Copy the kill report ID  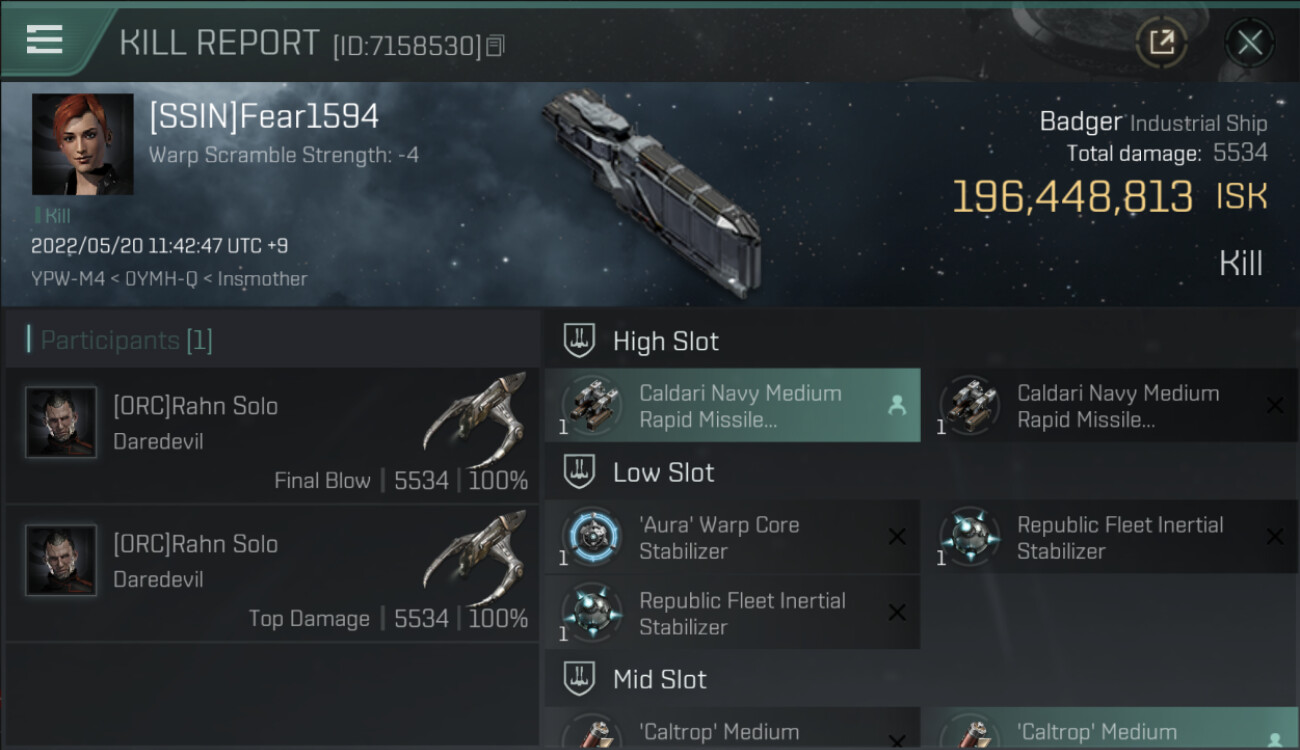[496, 46]
